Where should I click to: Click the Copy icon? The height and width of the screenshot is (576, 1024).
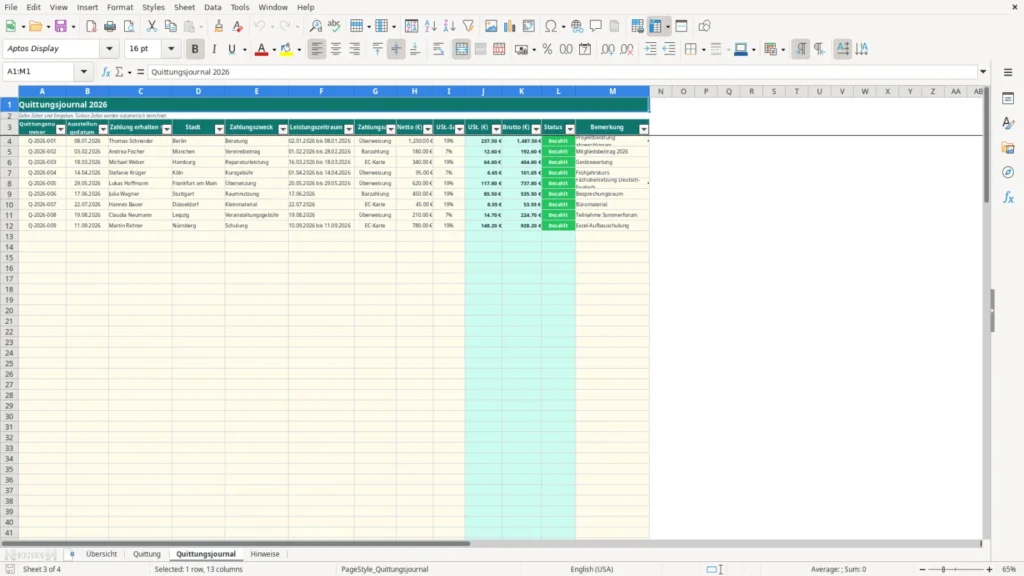[x=170, y=26]
